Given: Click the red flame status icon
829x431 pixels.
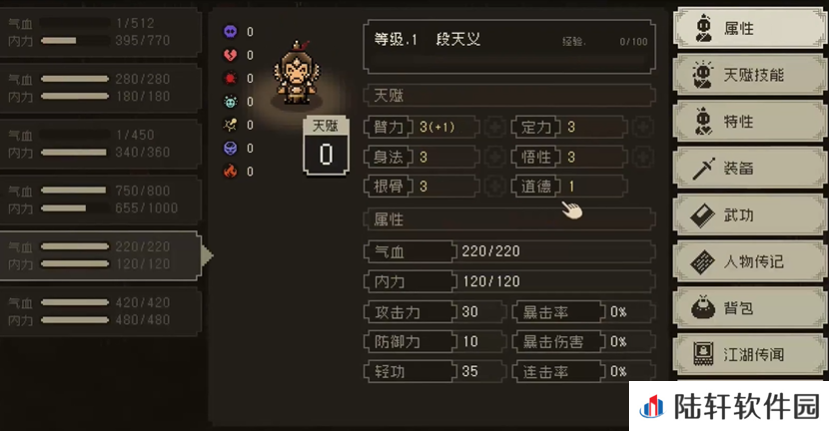Looking at the screenshot, I should [230, 171].
